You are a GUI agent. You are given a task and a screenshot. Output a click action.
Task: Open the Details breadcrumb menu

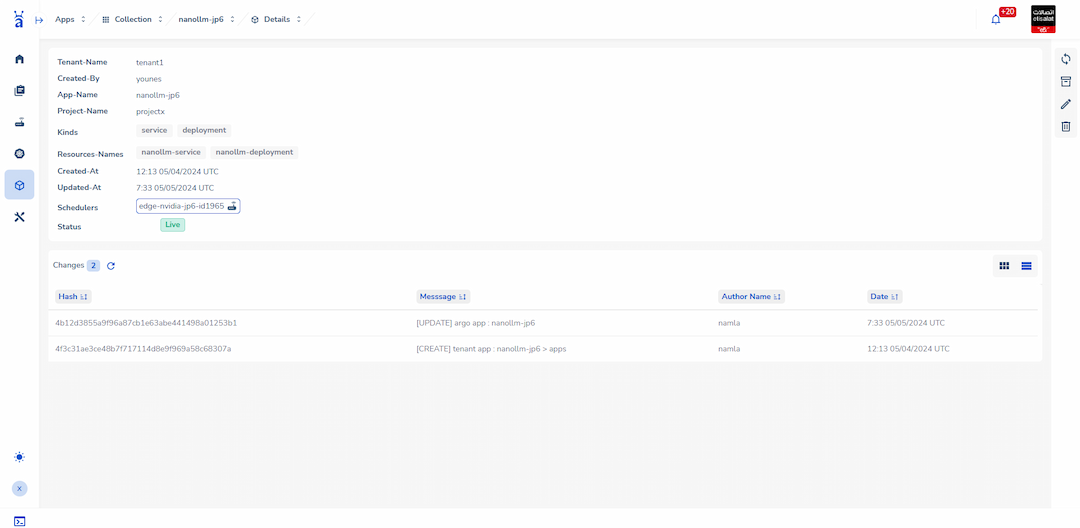[x=277, y=19]
